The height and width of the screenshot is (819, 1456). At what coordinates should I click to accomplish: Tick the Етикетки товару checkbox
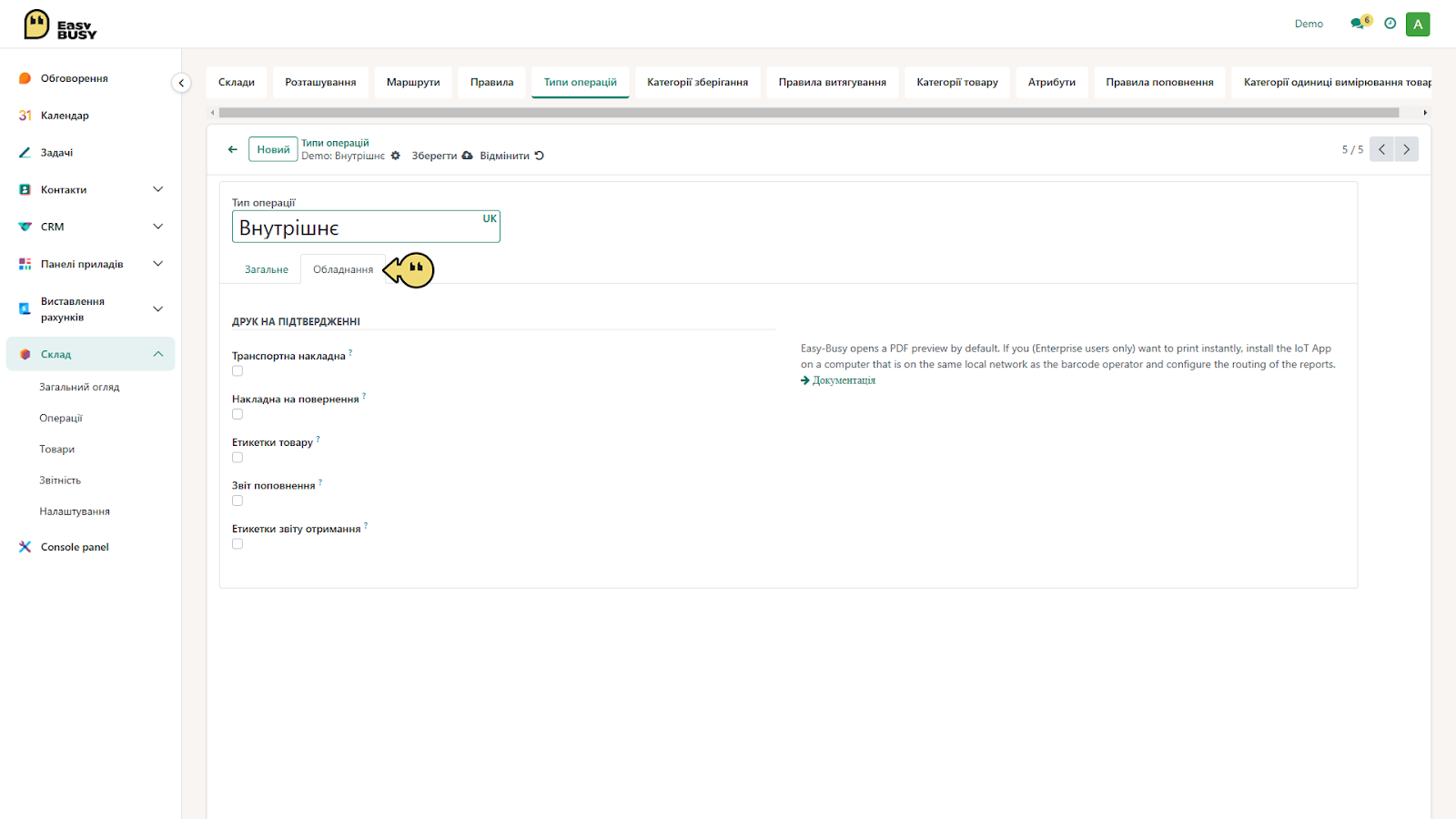point(238,458)
